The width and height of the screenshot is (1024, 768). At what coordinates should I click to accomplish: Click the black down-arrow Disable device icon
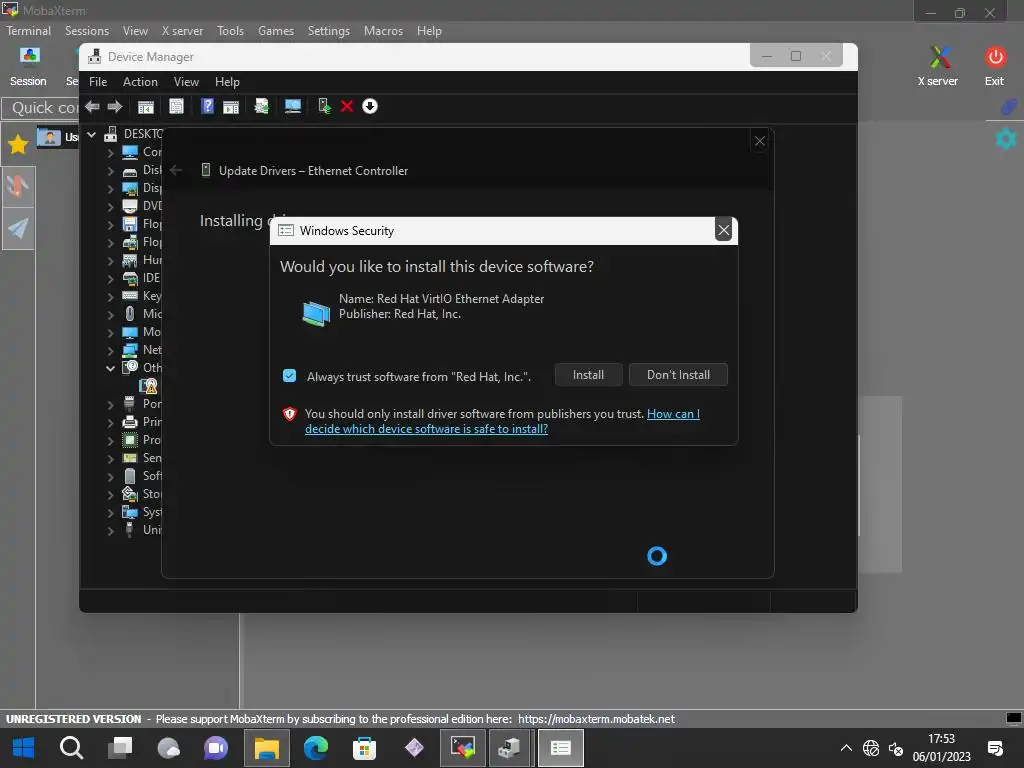point(370,106)
